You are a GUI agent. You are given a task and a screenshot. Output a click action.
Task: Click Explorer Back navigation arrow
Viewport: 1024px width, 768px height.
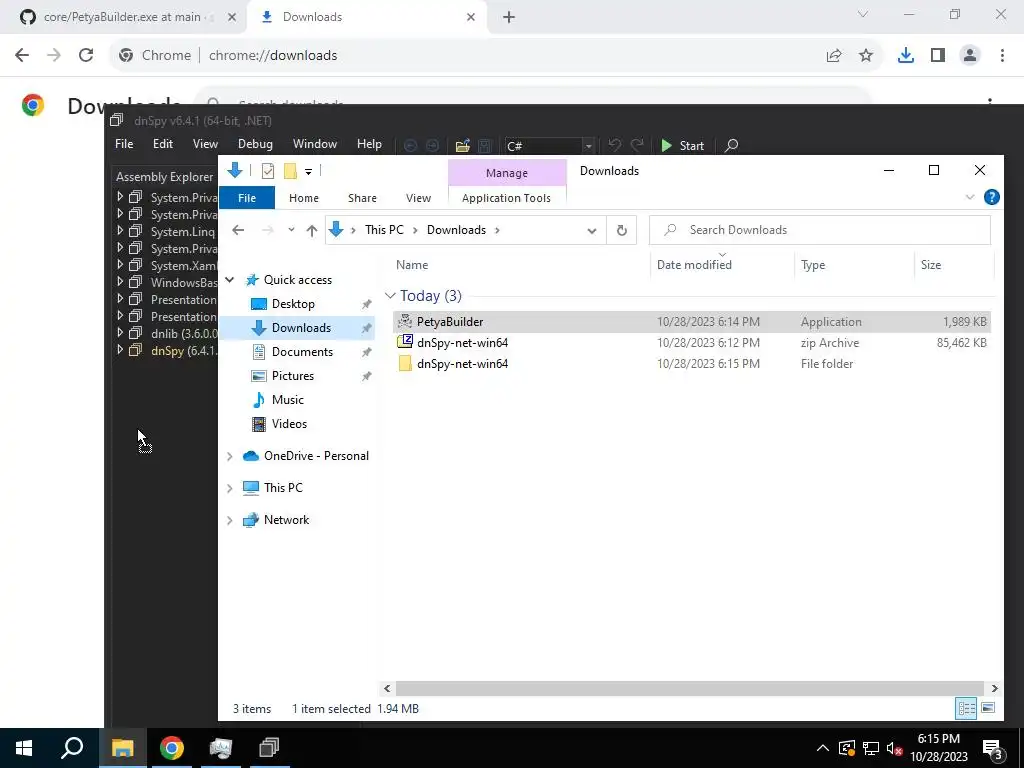pyautogui.click(x=238, y=230)
